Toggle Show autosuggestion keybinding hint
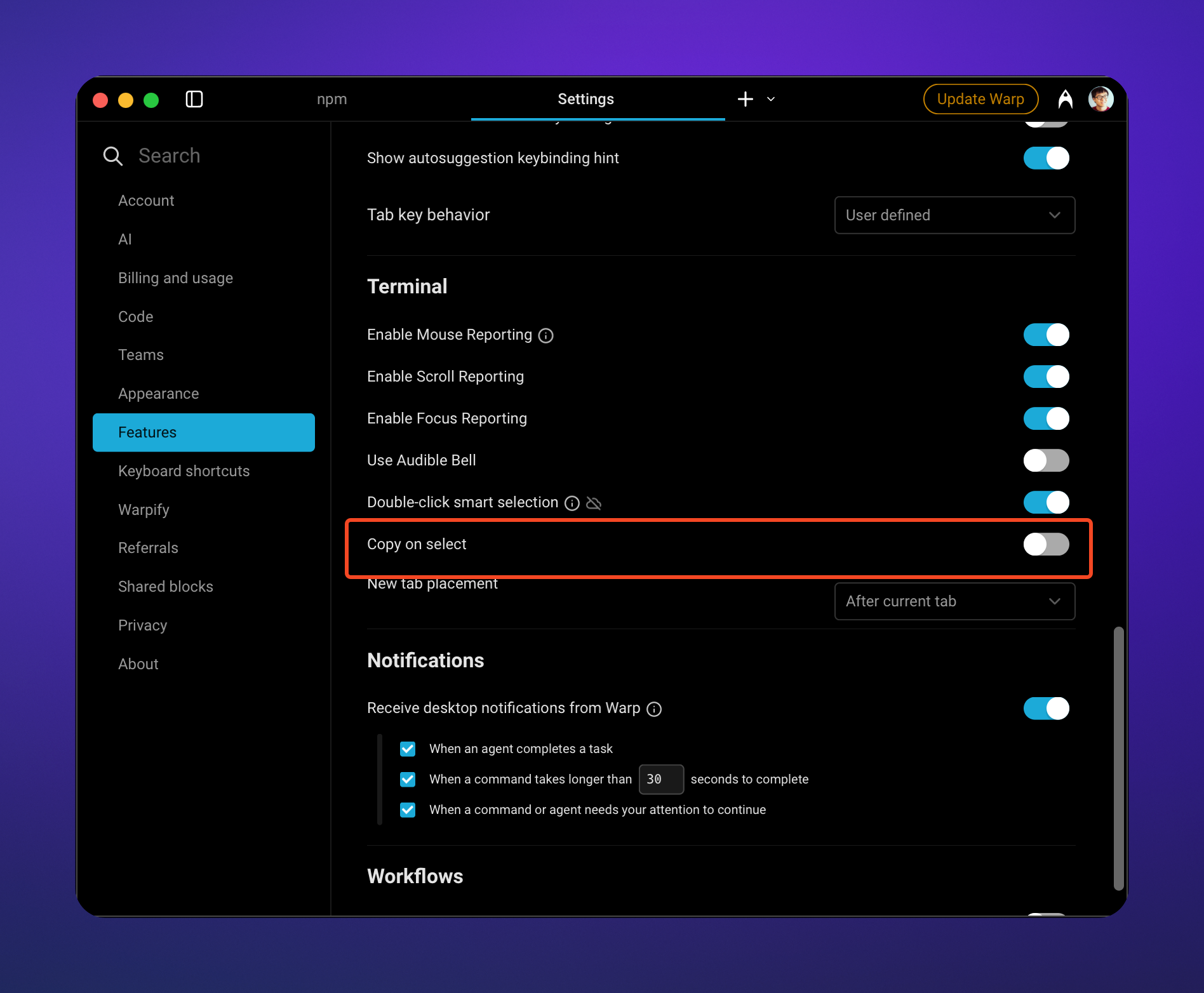The height and width of the screenshot is (993, 1204). point(1047,158)
